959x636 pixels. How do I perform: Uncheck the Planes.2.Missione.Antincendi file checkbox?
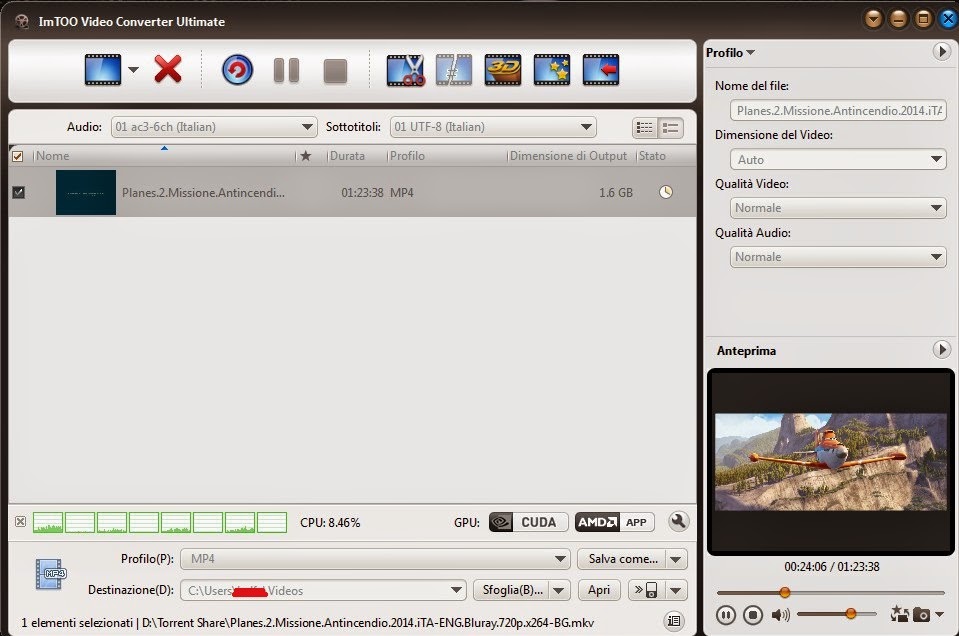pos(18,193)
